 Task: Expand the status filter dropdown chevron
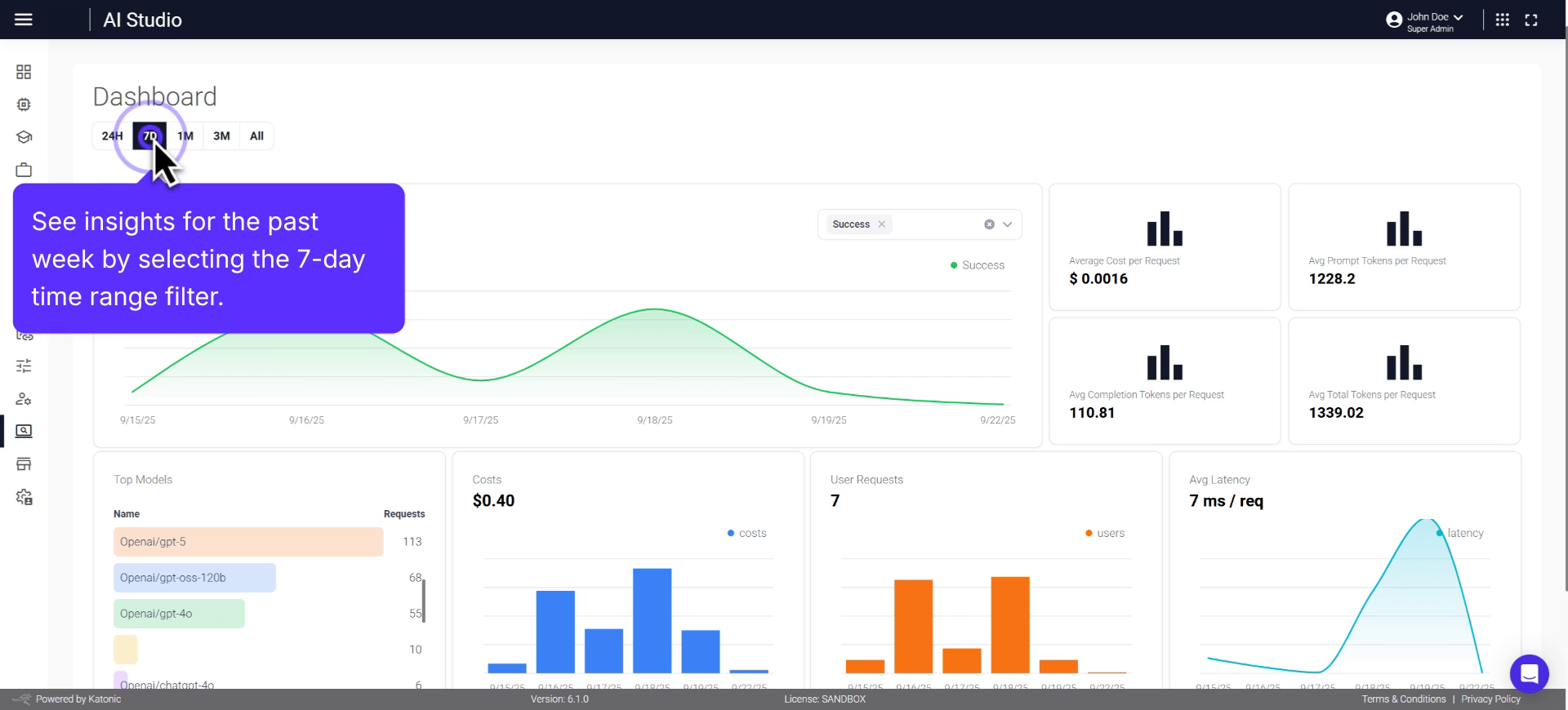[1007, 224]
